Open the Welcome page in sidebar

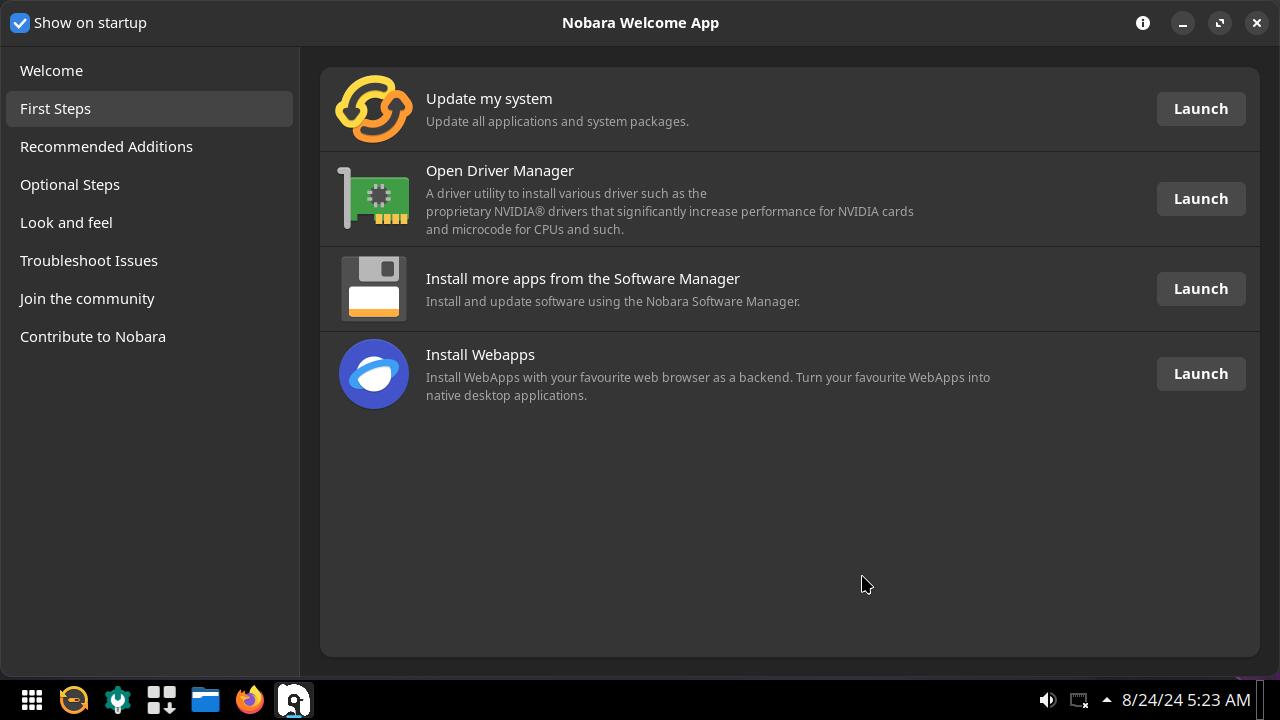pyautogui.click(x=149, y=71)
